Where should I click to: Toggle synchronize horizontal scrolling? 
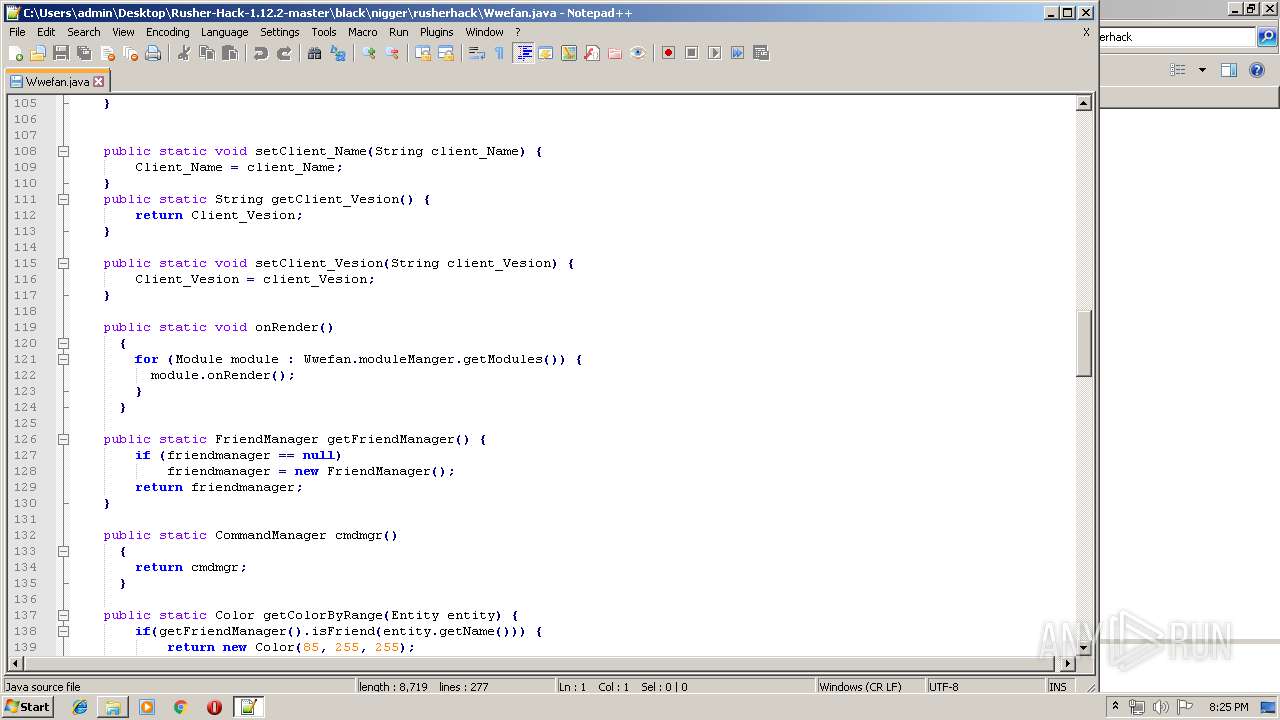(446, 53)
